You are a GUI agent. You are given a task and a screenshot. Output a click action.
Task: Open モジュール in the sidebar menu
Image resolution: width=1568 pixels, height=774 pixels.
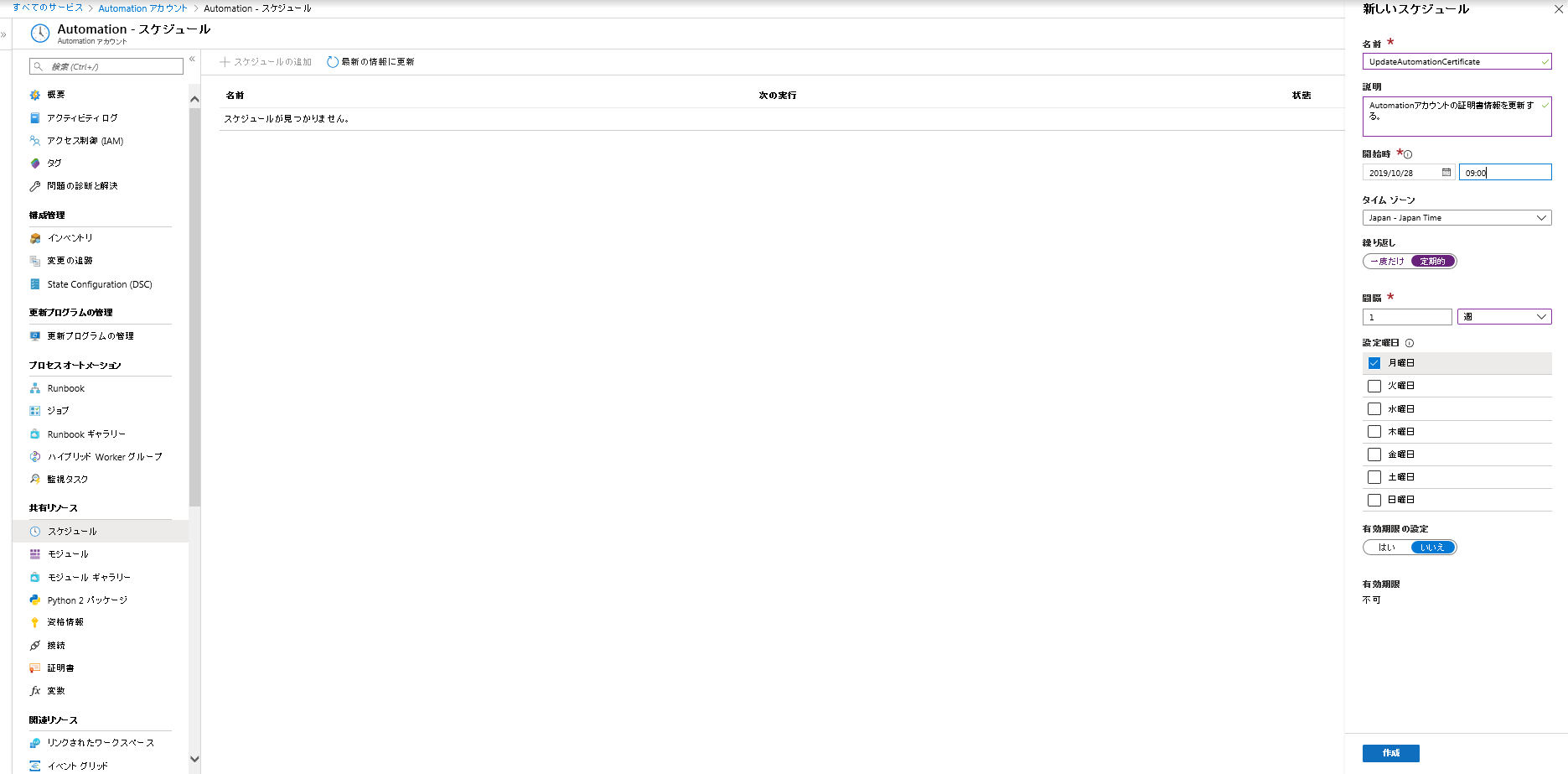(x=68, y=554)
